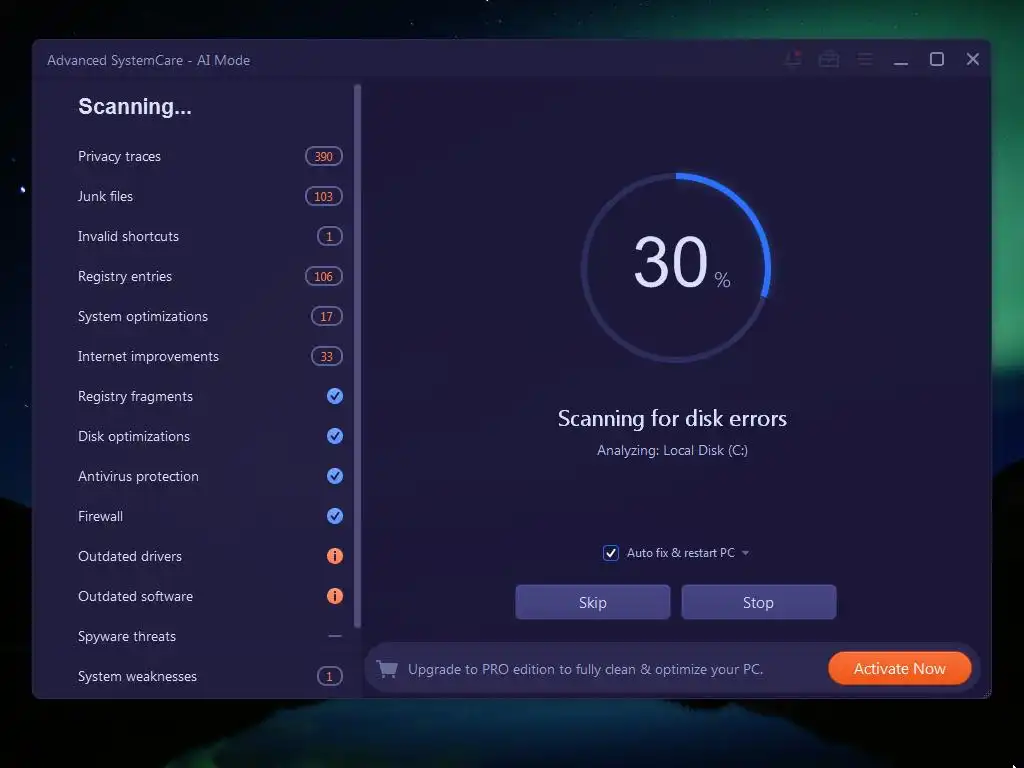Click the Registry fragments blue checkmark icon
1024x768 pixels.
pyautogui.click(x=335, y=396)
